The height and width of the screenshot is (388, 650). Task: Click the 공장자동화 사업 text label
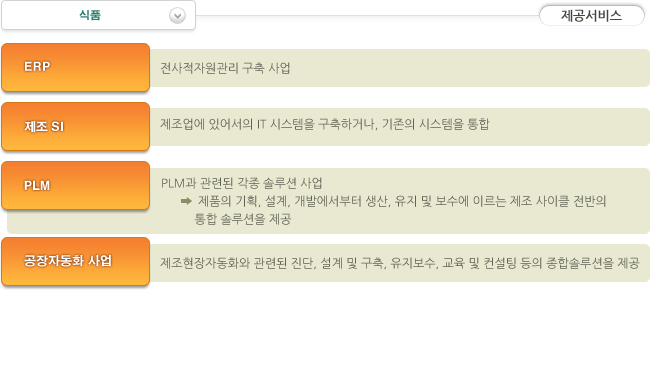pos(68,261)
